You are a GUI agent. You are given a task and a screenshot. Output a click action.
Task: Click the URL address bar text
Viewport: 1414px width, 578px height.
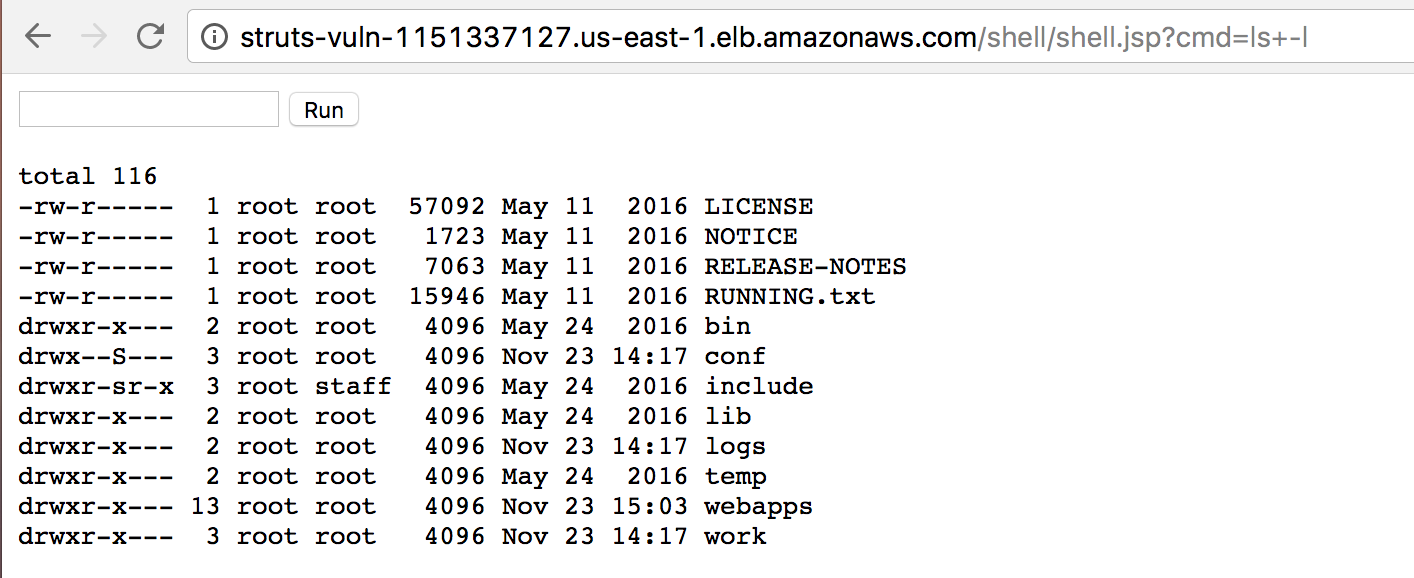click(x=773, y=38)
